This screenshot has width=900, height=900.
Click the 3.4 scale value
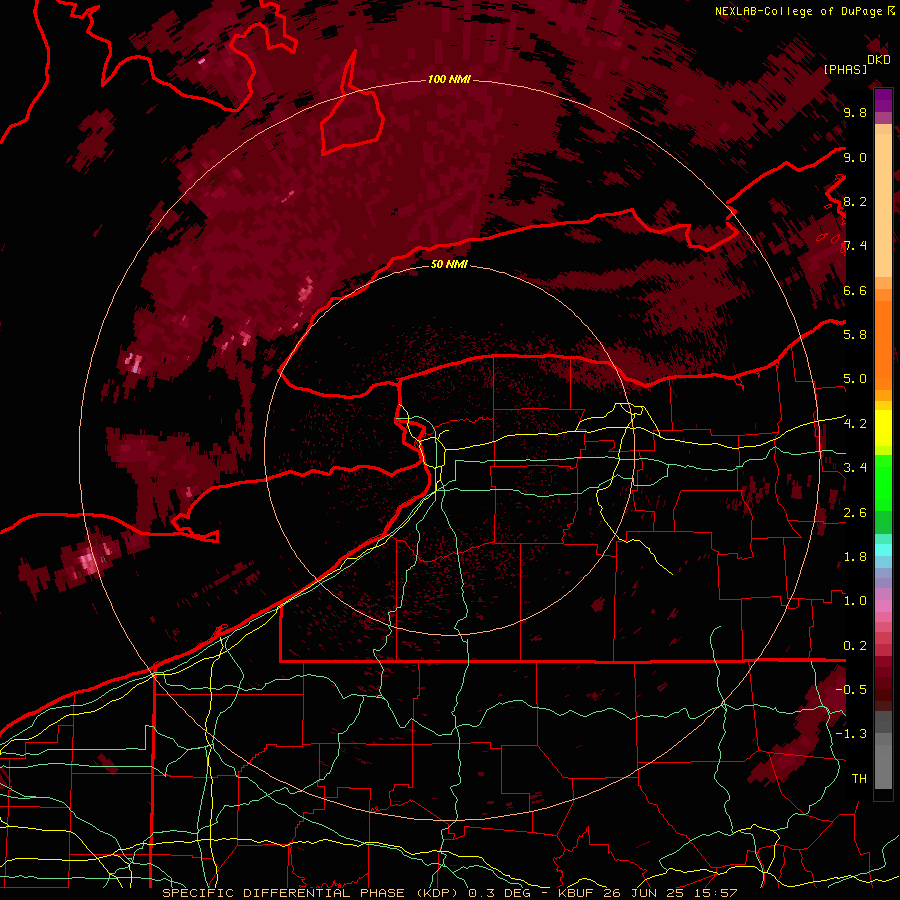855,468
